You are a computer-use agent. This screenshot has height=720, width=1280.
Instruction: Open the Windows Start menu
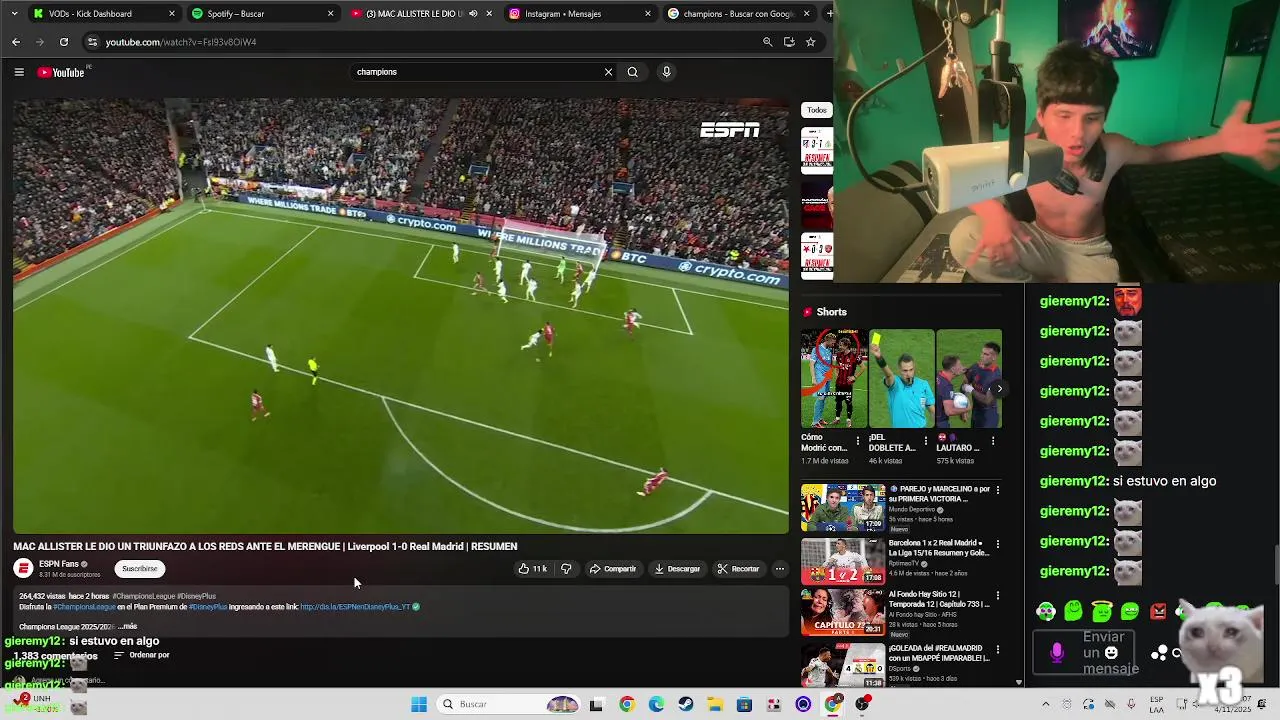(419, 704)
